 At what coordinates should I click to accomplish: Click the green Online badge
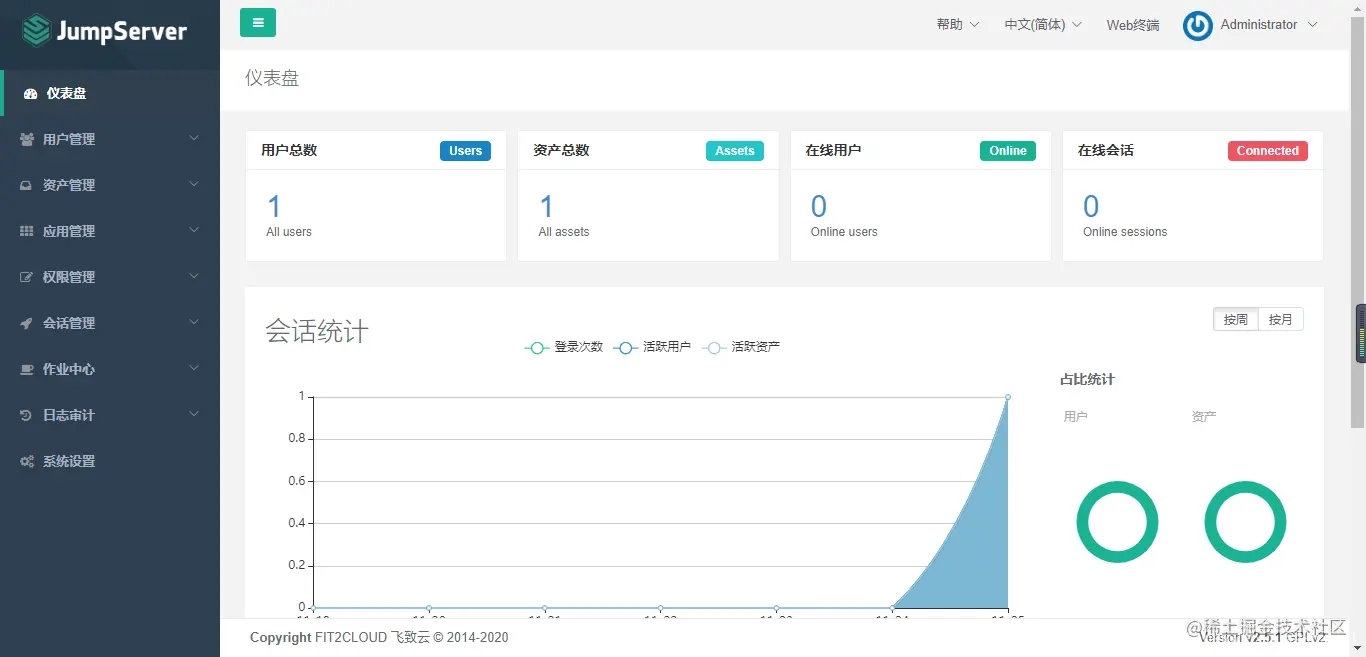(x=1008, y=151)
